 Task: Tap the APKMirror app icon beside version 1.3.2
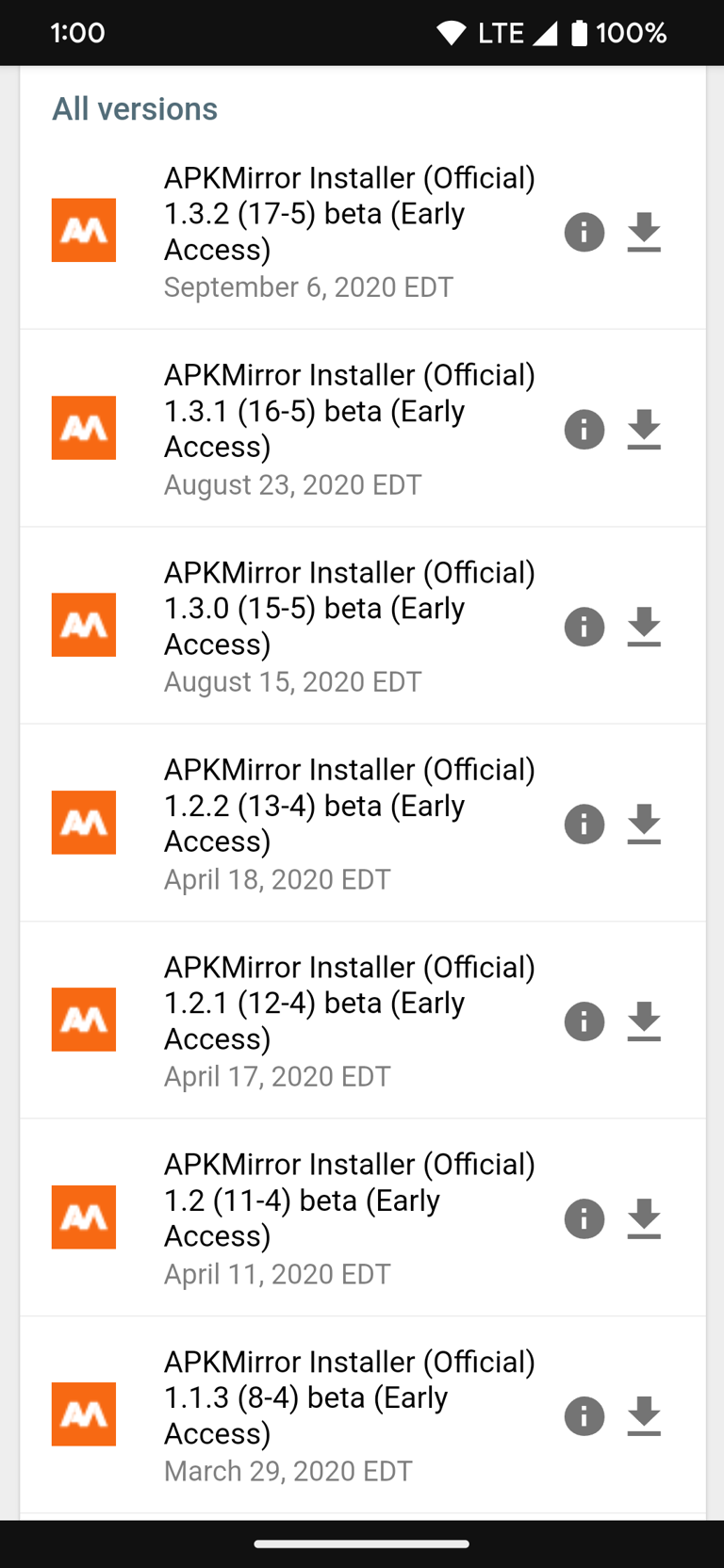click(x=83, y=230)
